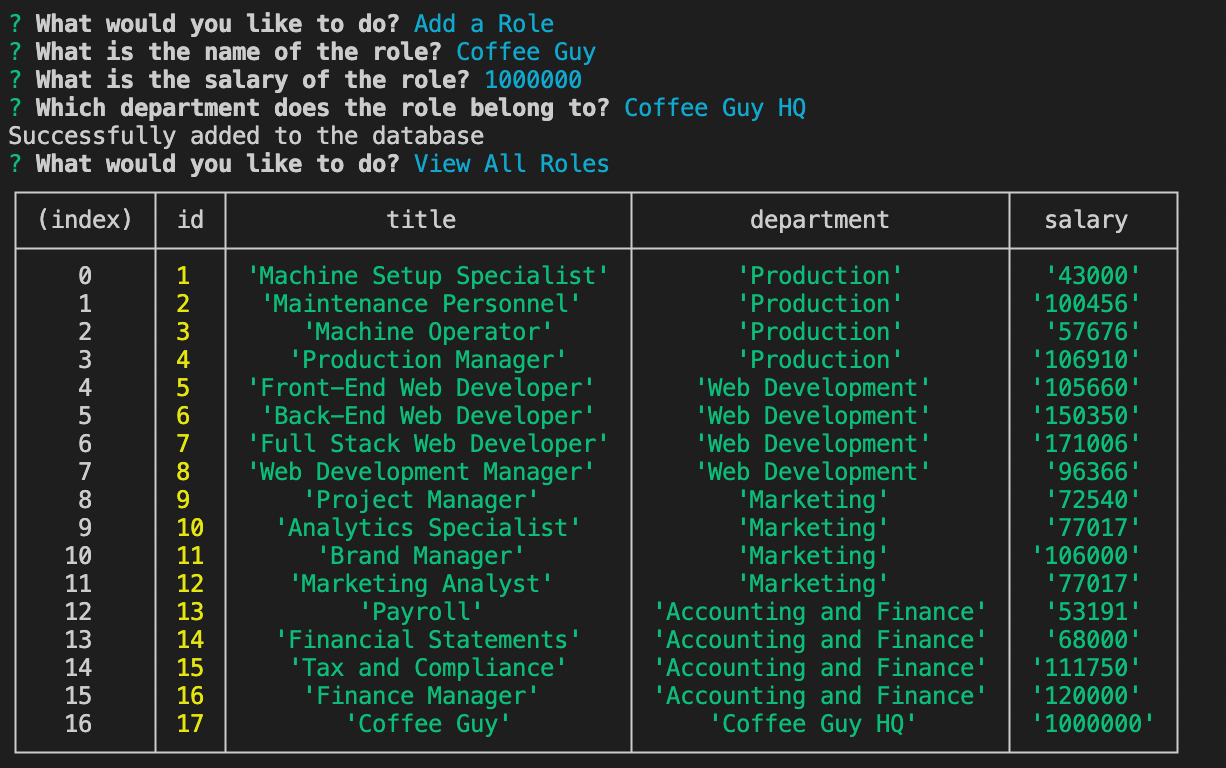Click the 'title' column header
The height and width of the screenshot is (768, 1226).
(x=421, y=220)
